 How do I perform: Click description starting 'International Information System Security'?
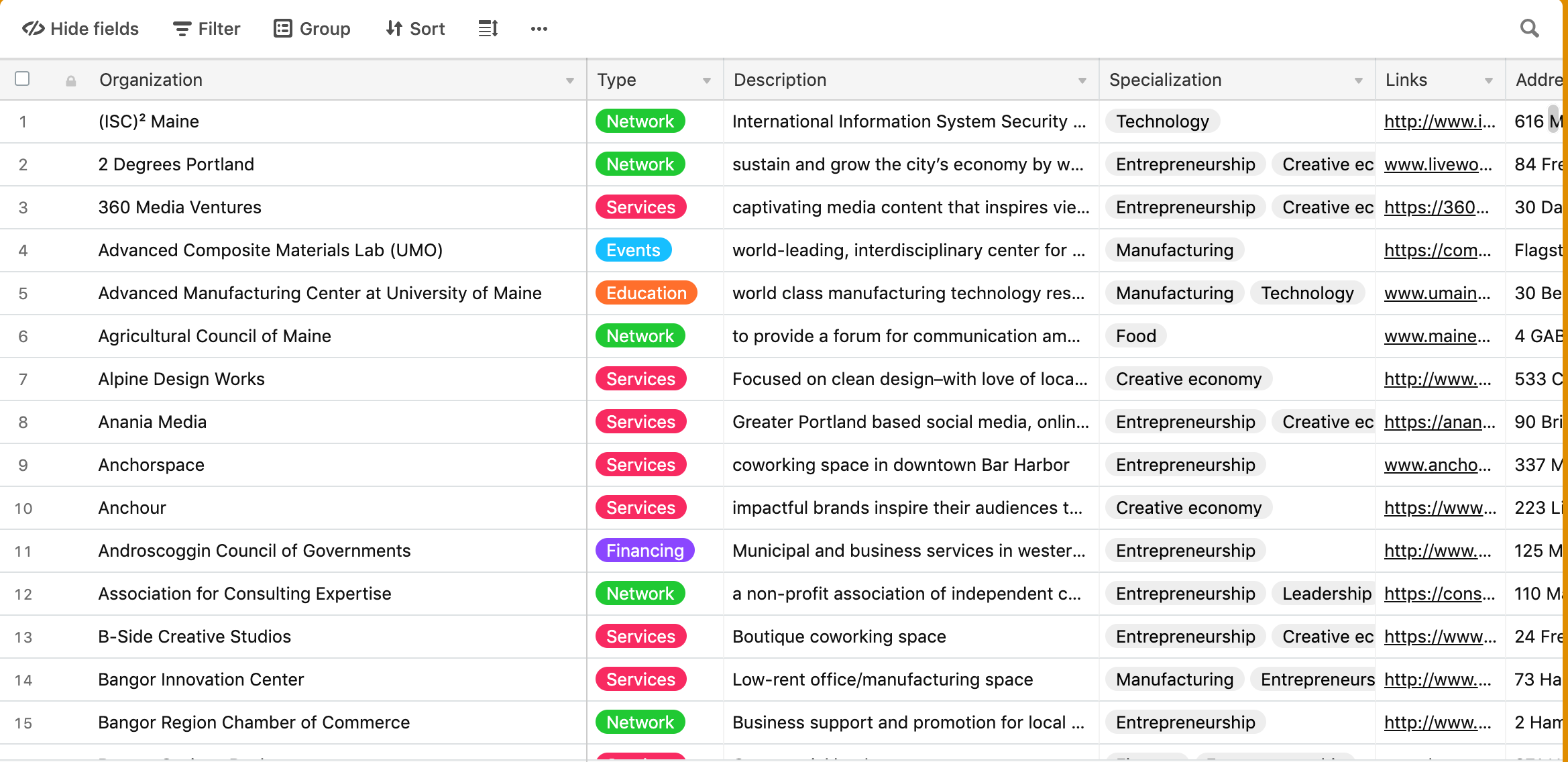(909, 121)
